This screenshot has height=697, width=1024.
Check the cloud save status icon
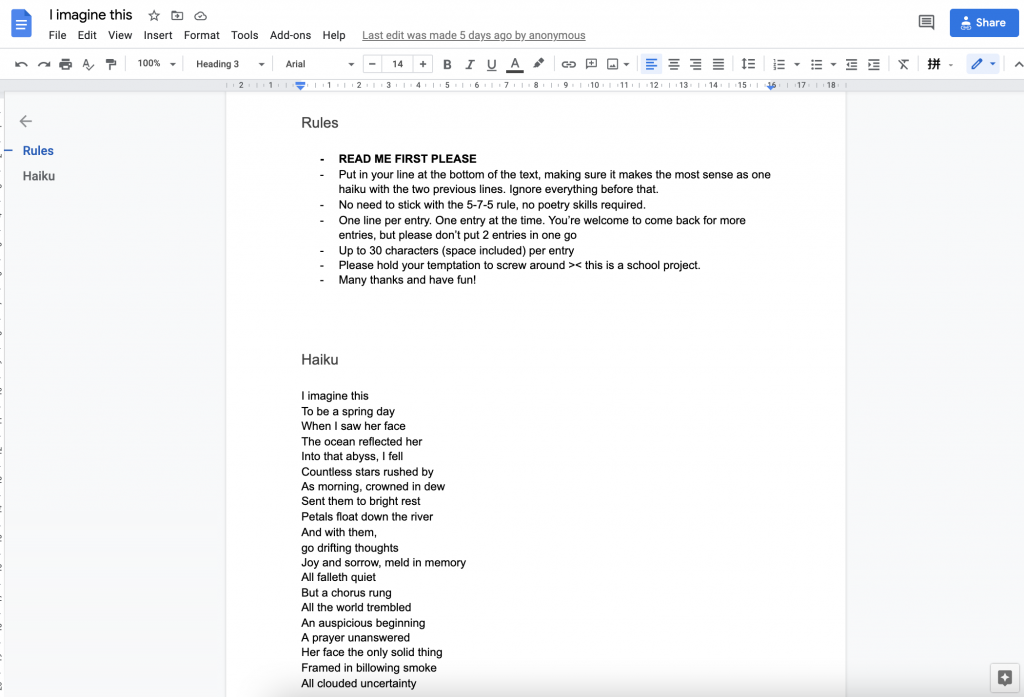[x=200, y=15]
